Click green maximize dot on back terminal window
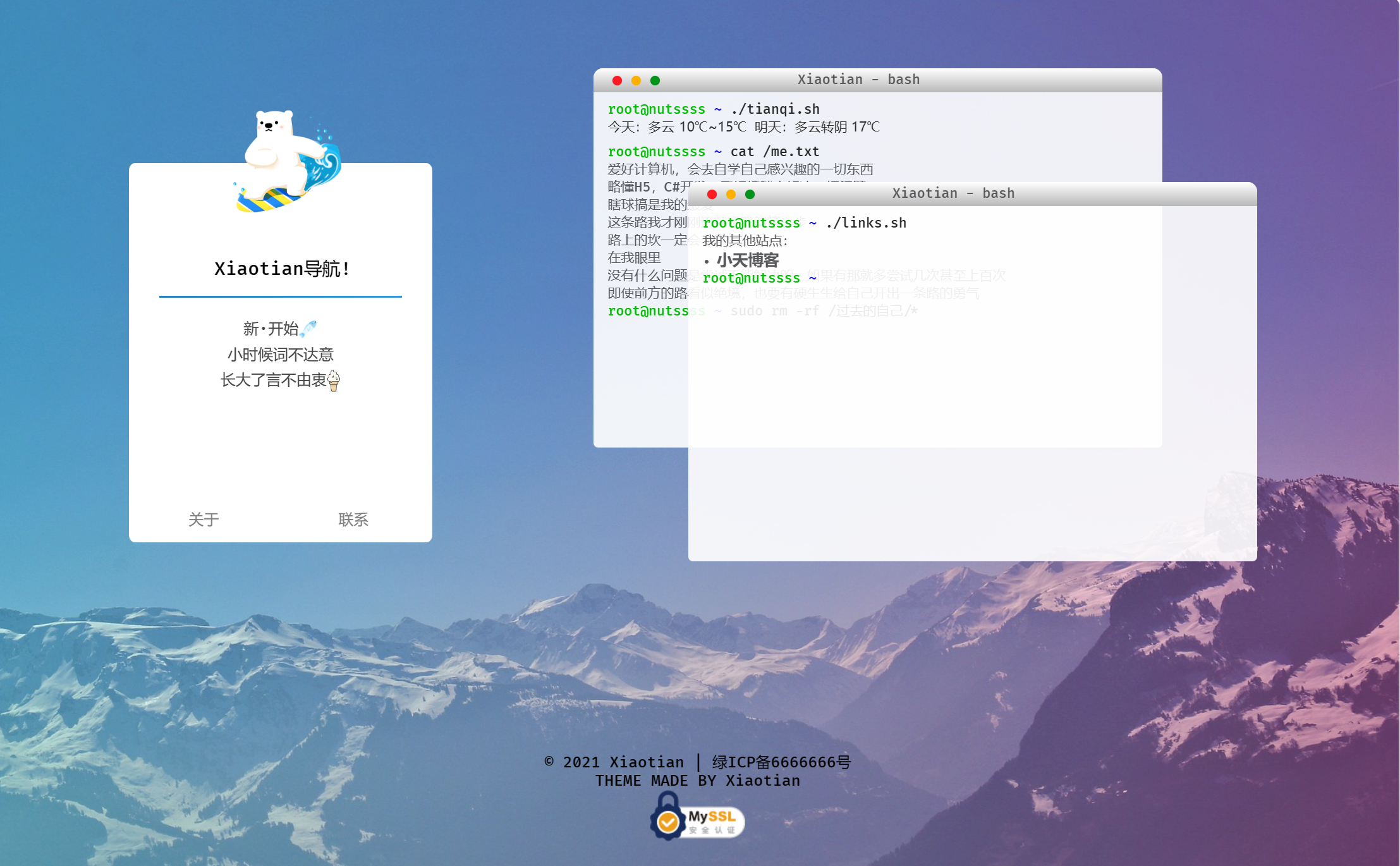Image resolution: width=1400 pixels, height=866 pixels. pyautogui.click(x=655, y=80)
